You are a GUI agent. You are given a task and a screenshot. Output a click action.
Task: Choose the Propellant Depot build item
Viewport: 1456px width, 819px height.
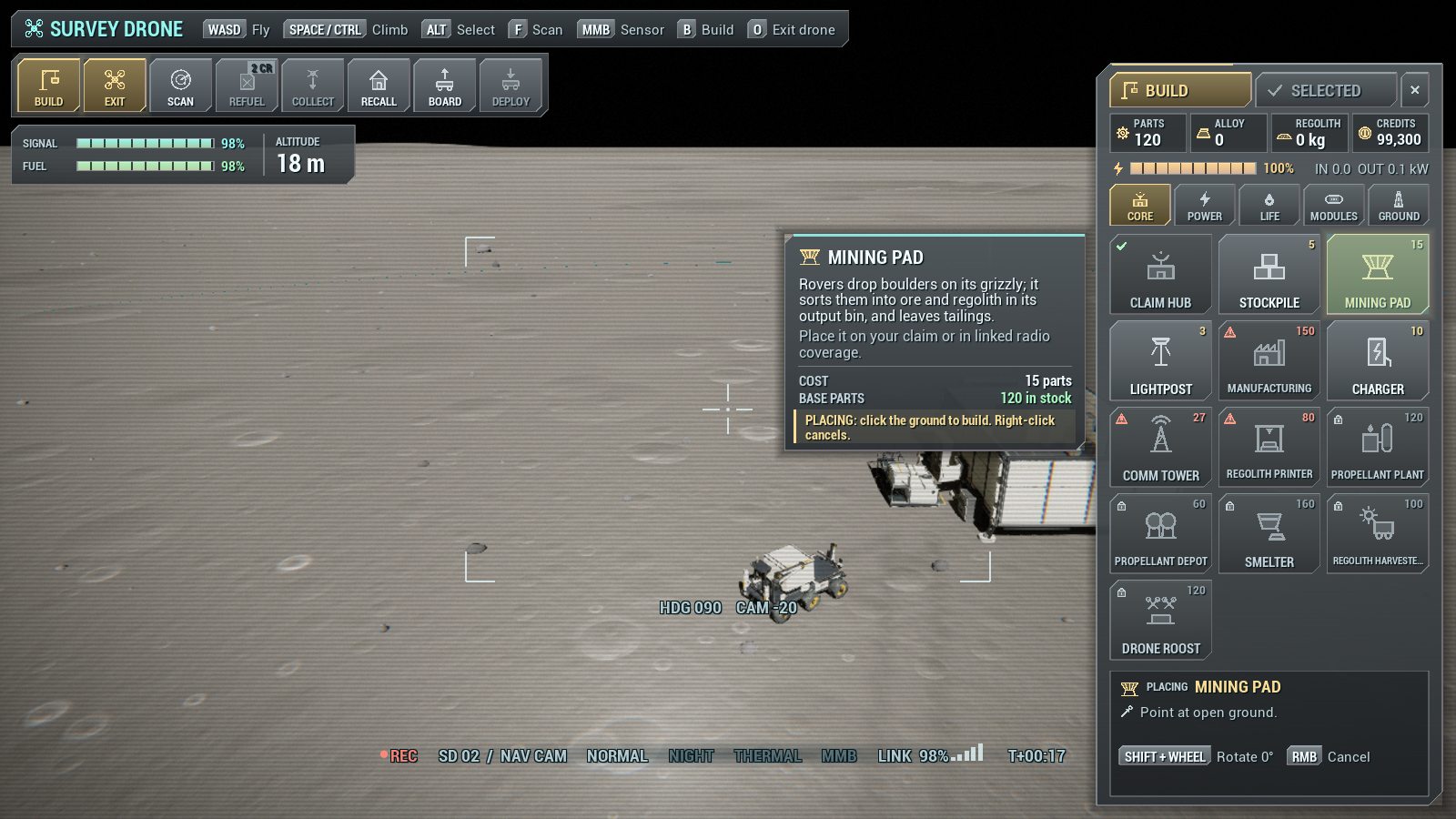pos(1160,533)
